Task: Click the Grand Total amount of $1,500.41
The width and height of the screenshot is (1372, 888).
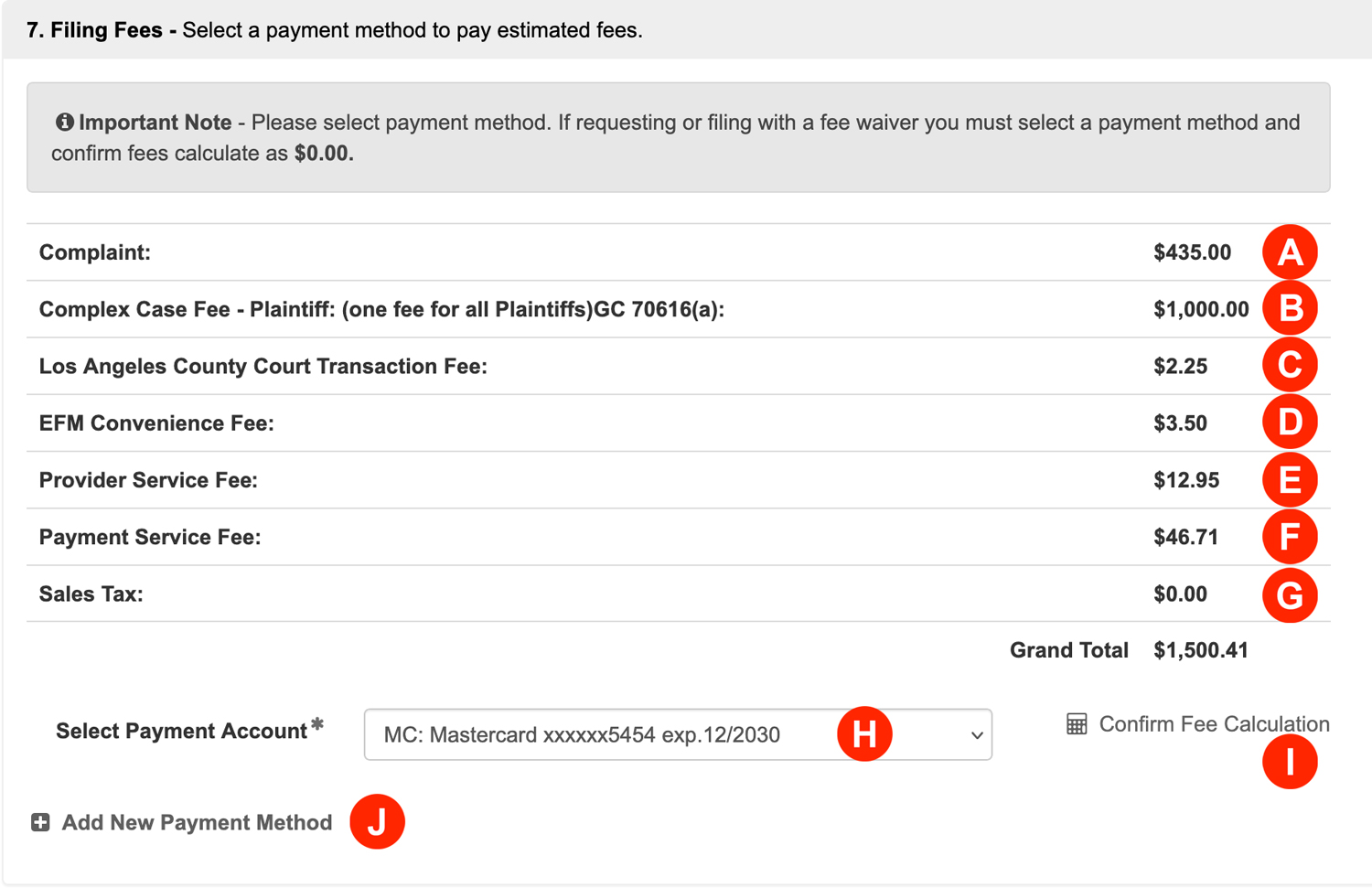Action: coord(1200,650)
